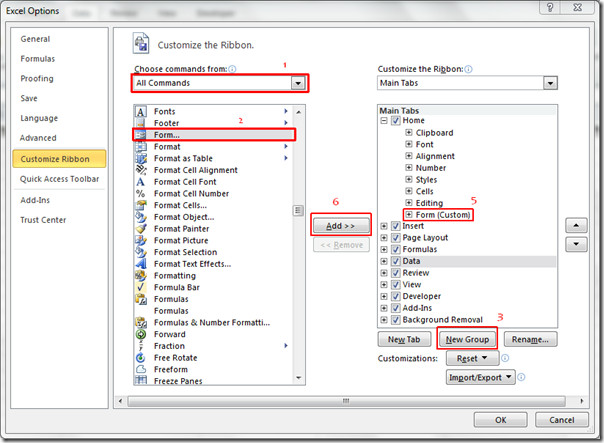Click the Format Selection icon
This screenshot has width=604, height=443.
click(x=141, y=252)
